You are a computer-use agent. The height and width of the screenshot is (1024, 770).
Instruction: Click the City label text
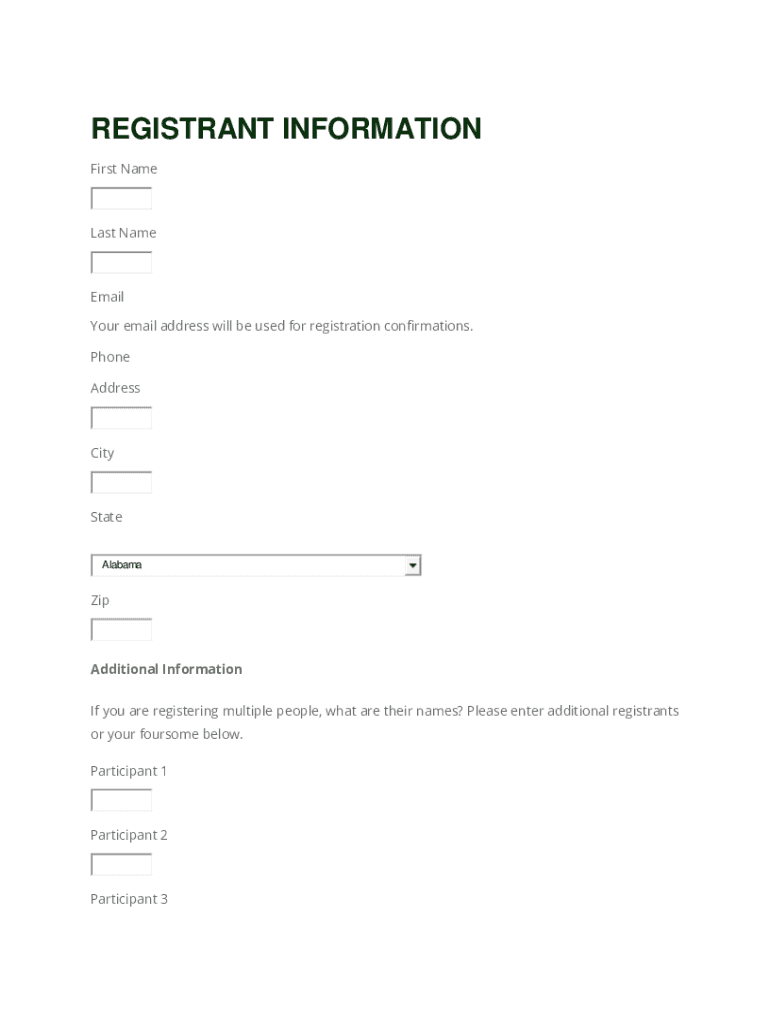tap(102, 453)
